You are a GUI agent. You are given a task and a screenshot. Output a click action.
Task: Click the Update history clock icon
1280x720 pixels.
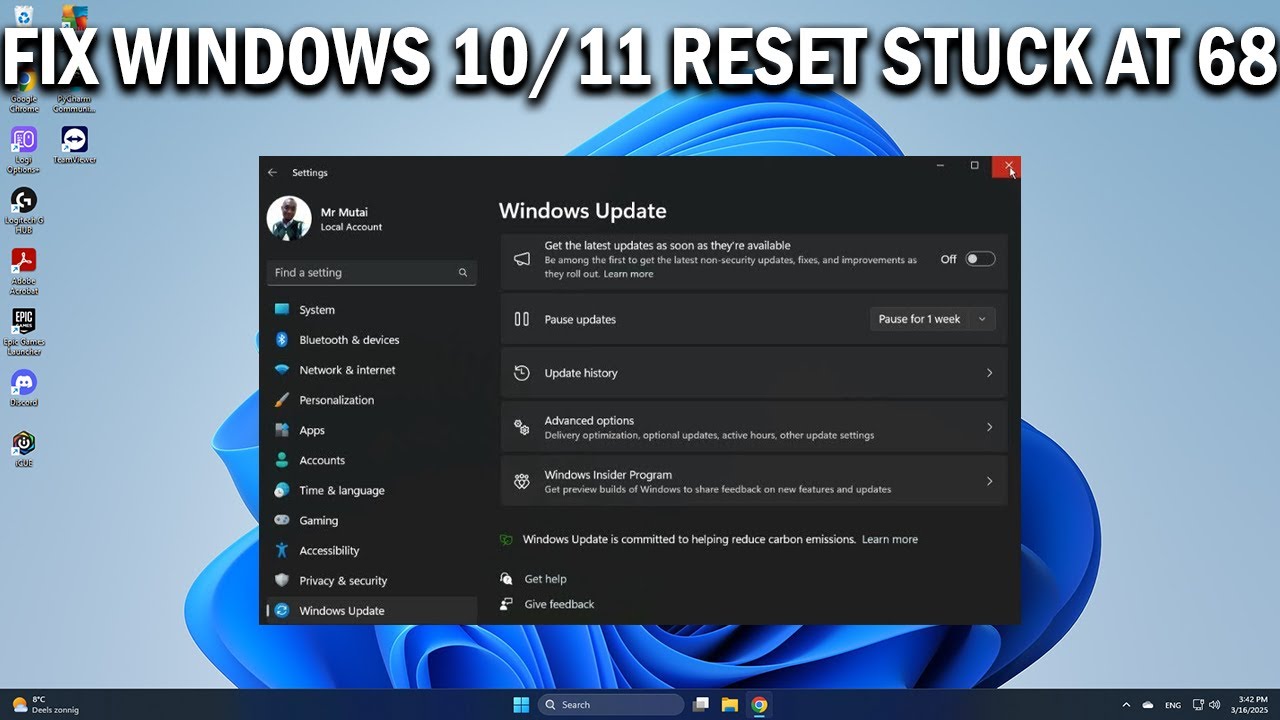tap(522, 373)
